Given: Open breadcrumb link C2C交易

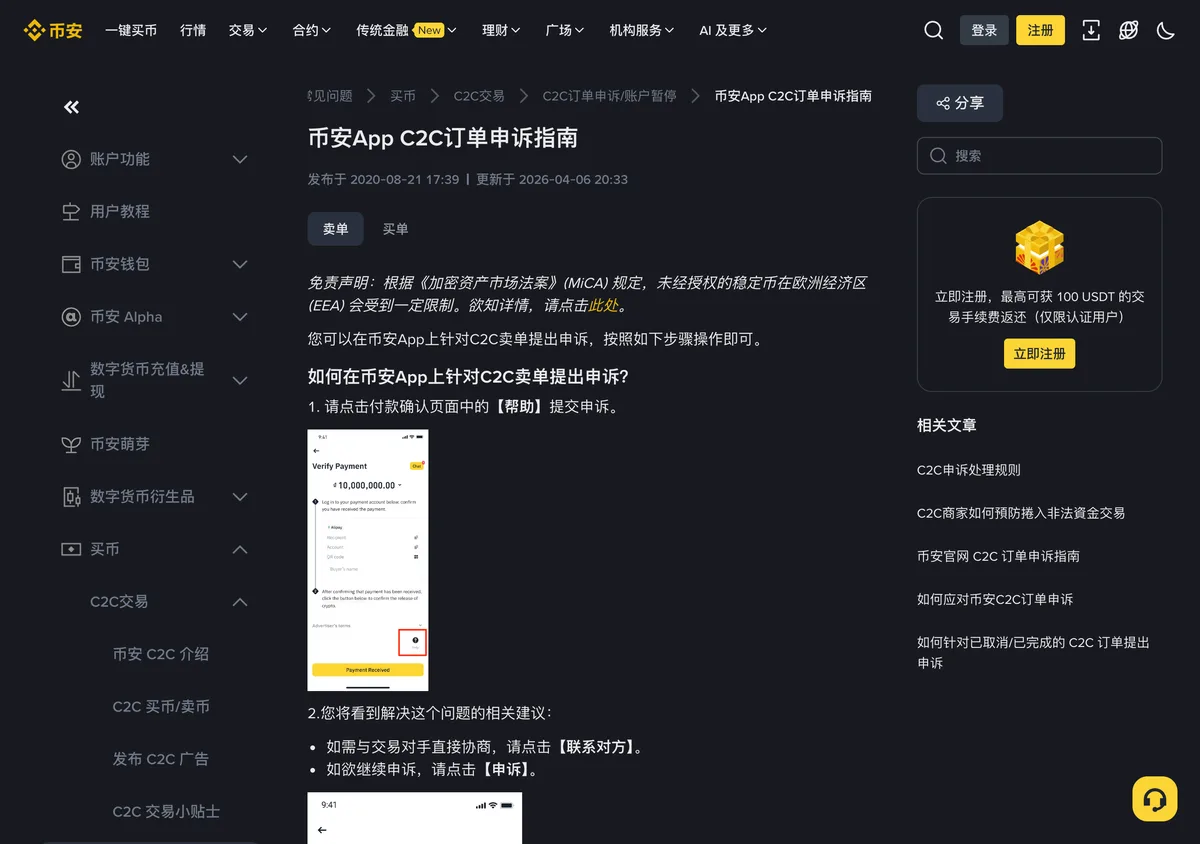Looking at the screenshot, I should click(x=479, y=96).
